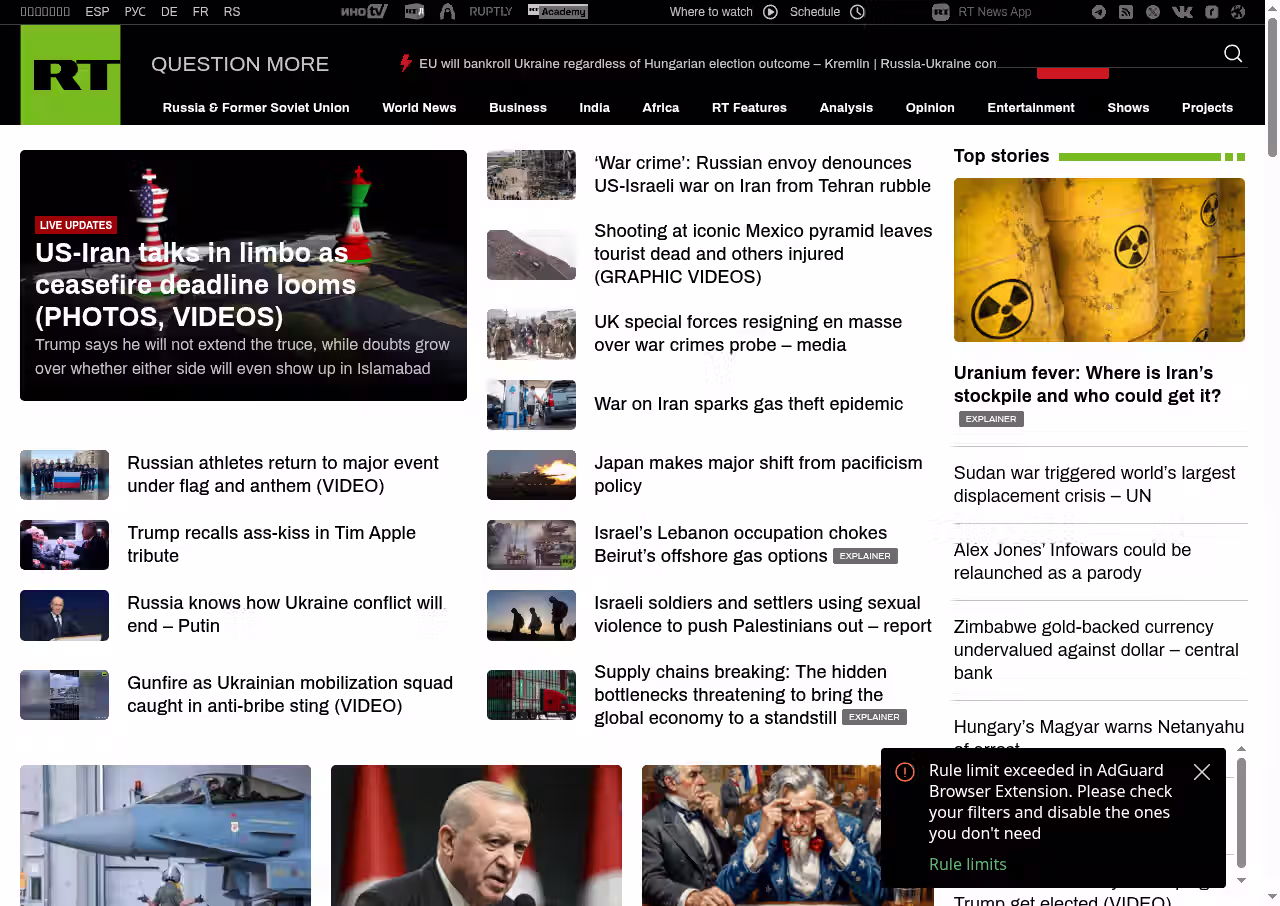Click the Uranium fever barrels thumbnail

point(1099,260)
